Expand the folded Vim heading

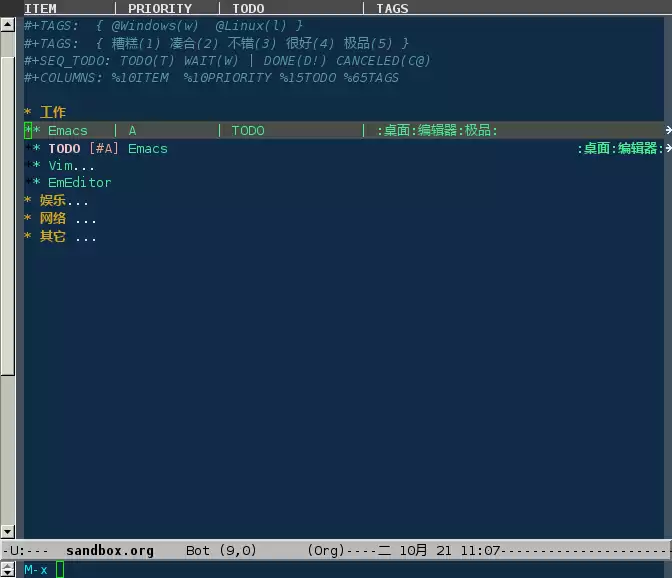(70, 166)
